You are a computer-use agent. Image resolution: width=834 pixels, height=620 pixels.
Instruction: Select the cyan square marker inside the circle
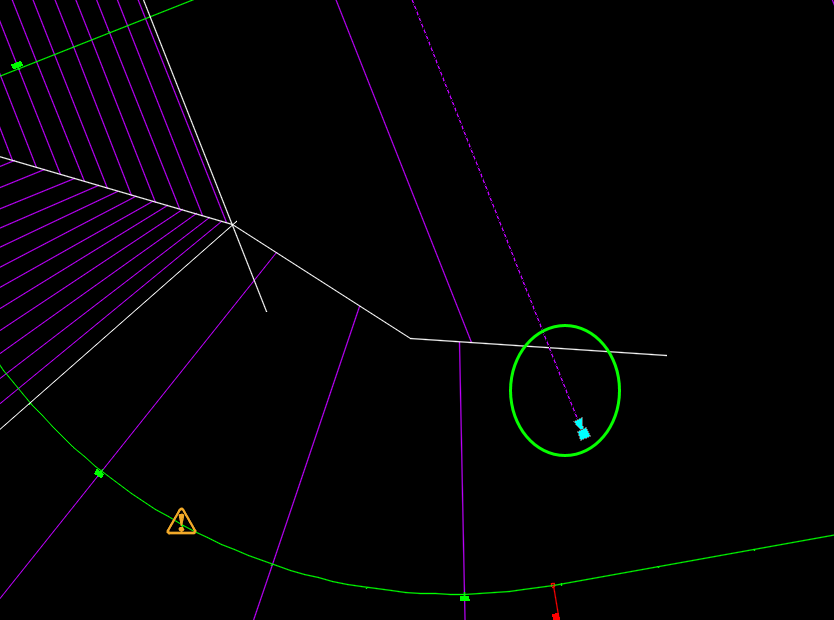(x=584, y=434)
